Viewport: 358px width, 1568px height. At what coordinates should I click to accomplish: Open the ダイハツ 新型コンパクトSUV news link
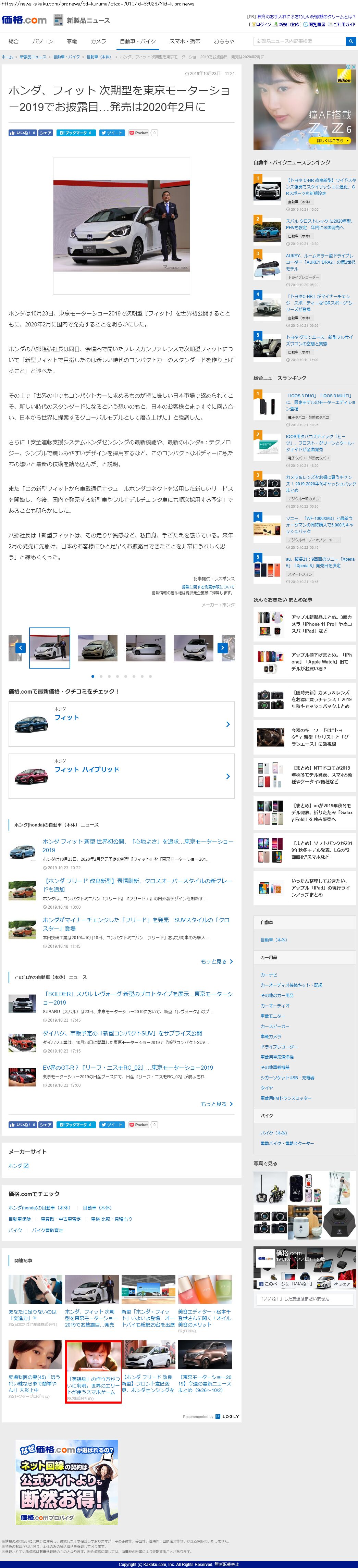point(122,1033)
